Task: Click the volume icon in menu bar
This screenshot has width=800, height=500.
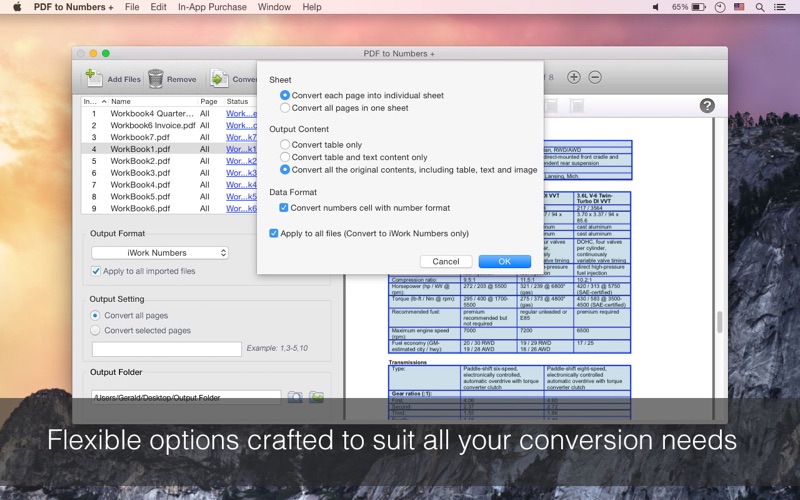Action: coord(656,7)
